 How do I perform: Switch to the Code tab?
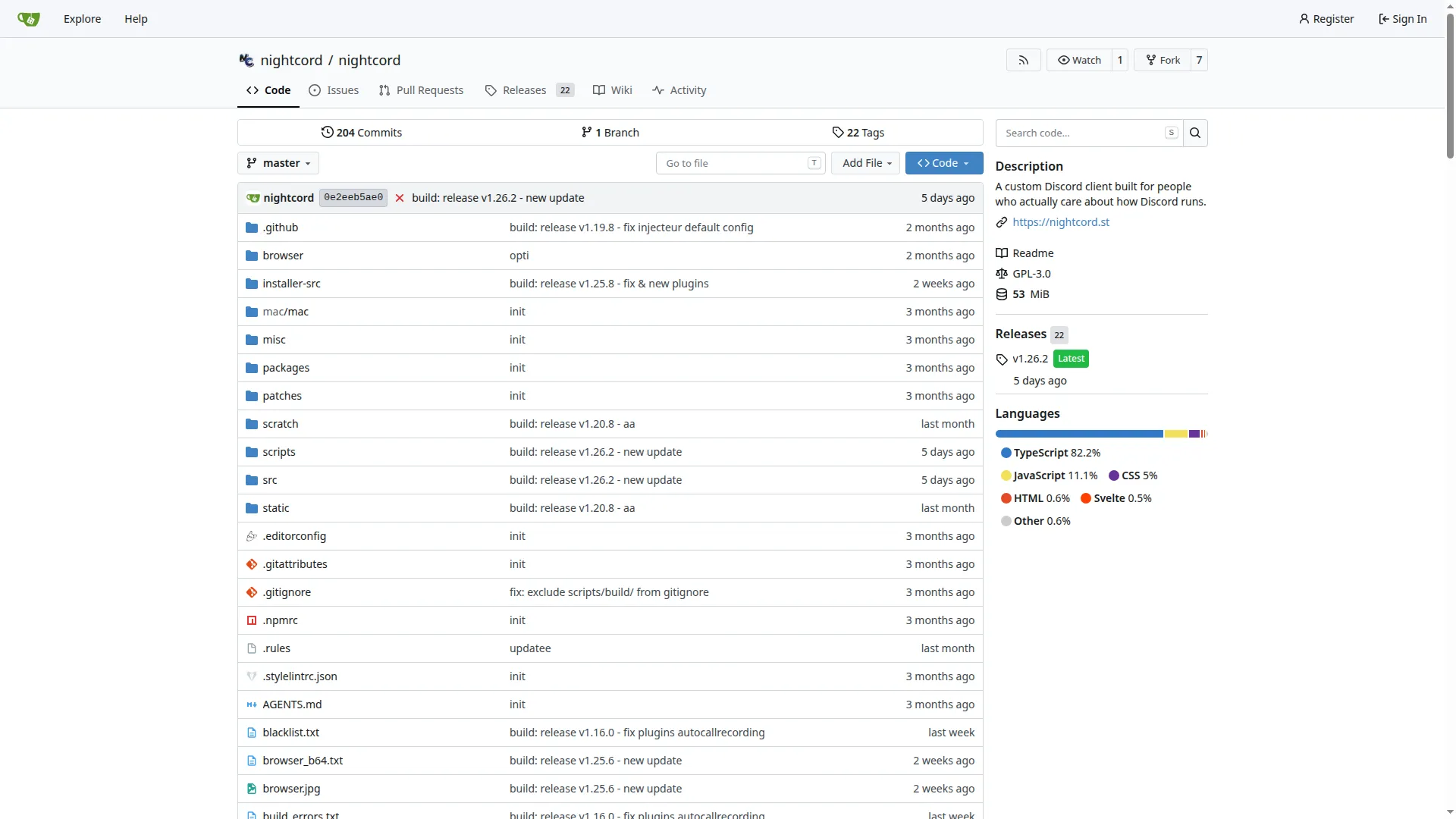pos(268,90)
